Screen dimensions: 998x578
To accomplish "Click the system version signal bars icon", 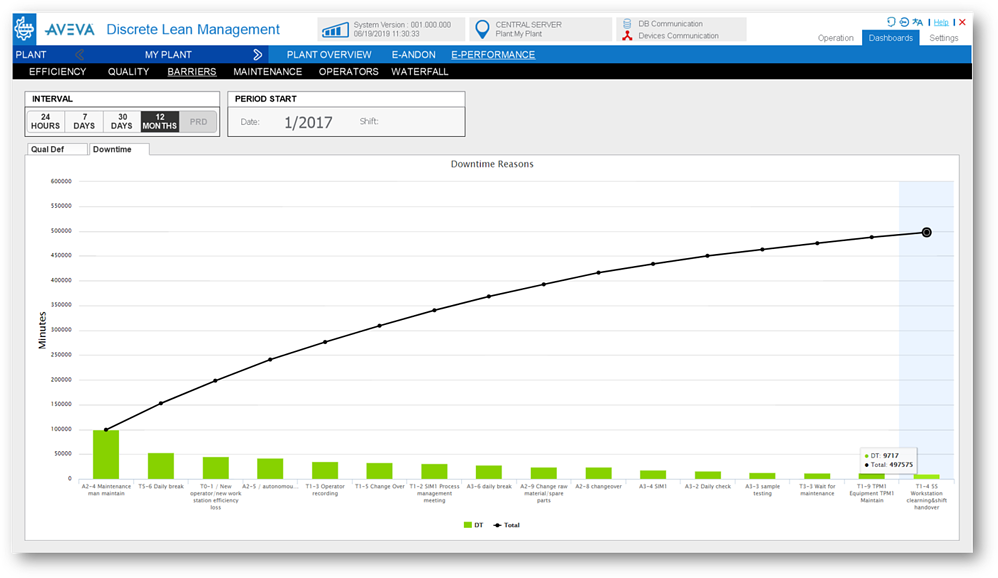I will coord(335,30).
